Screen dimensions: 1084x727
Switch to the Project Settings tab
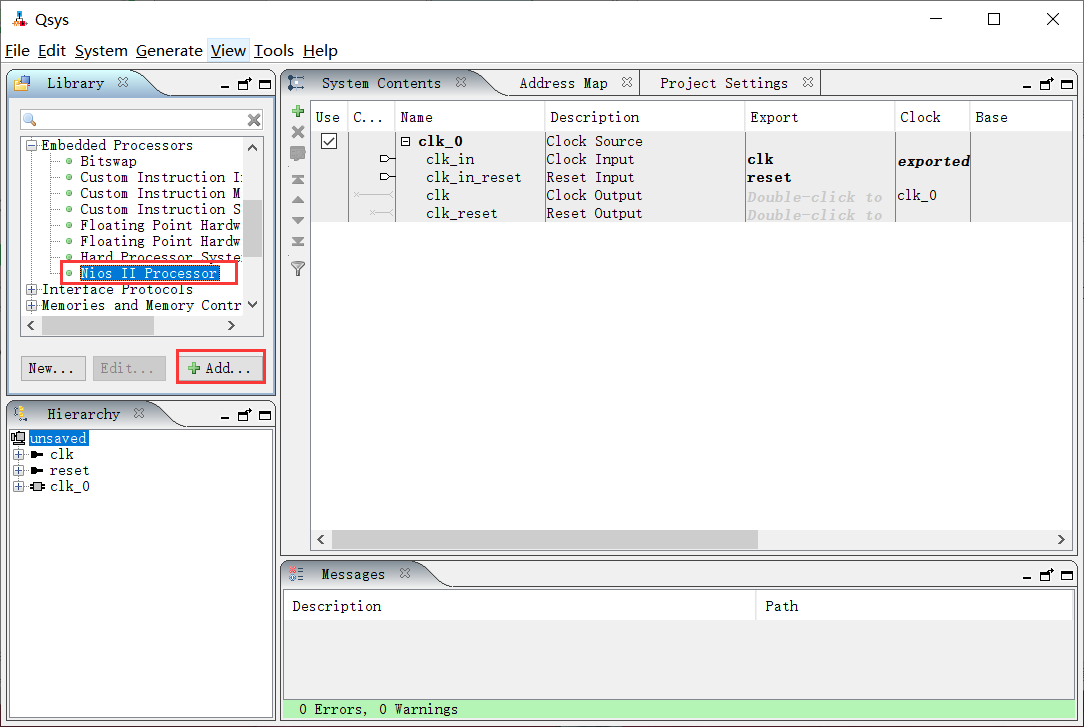tap(723, 83)
